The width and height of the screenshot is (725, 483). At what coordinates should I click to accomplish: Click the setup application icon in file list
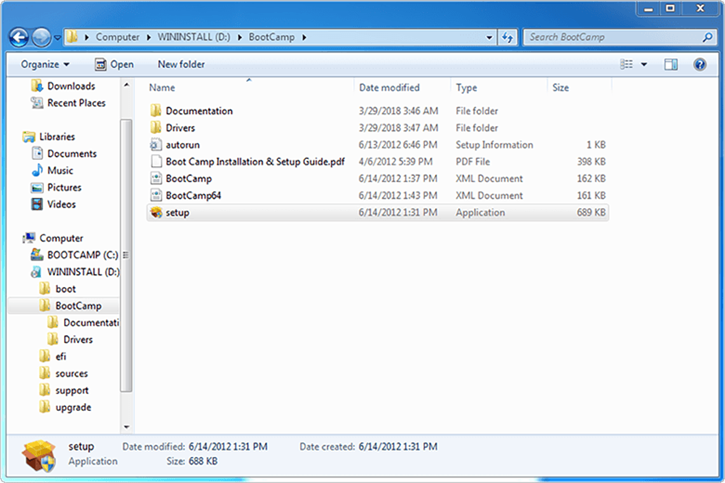pyautogui.click(x=156, y=212)
